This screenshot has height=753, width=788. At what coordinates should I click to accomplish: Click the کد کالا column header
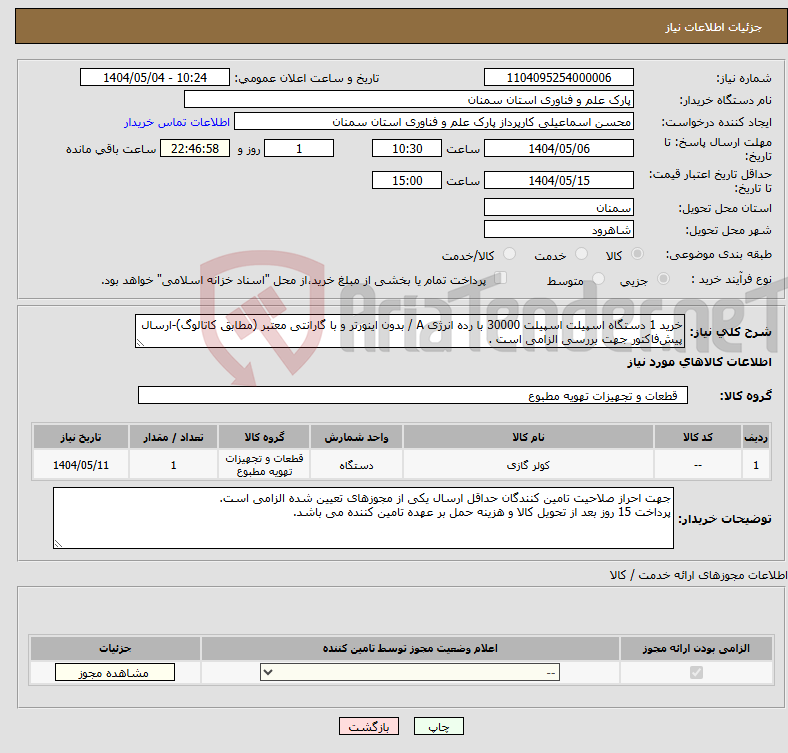698,437
